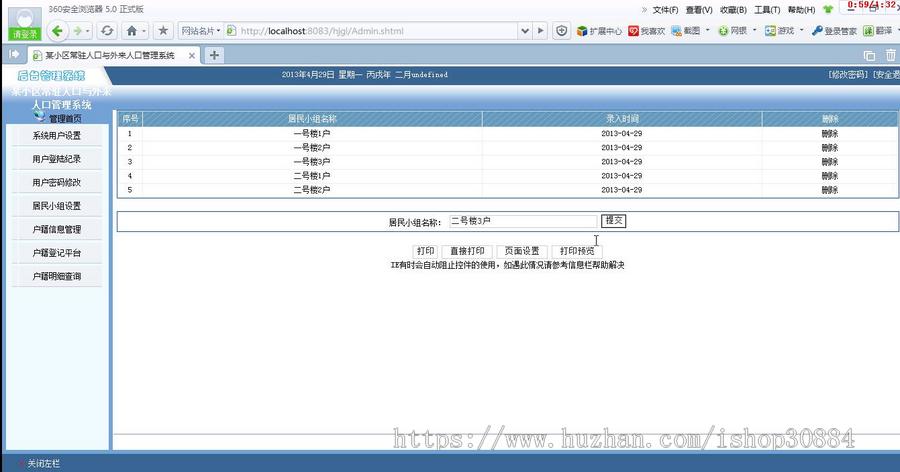Open 户籍信息管理 in the sidebar
The height and width of the screenshot is (472, 900).
tap(56, 229)
